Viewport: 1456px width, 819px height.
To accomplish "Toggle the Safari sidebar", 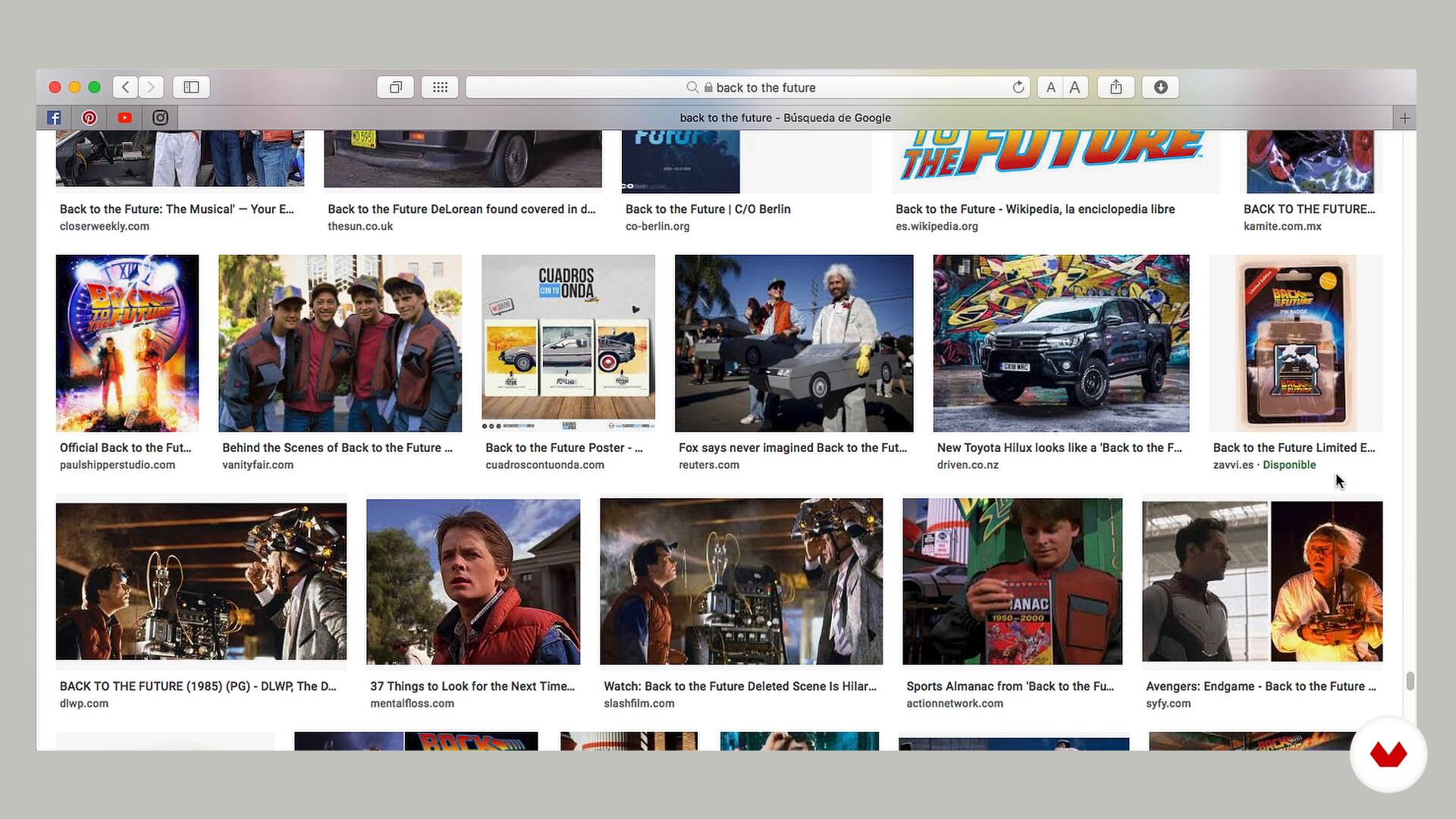I will click(x=191, y=87).
